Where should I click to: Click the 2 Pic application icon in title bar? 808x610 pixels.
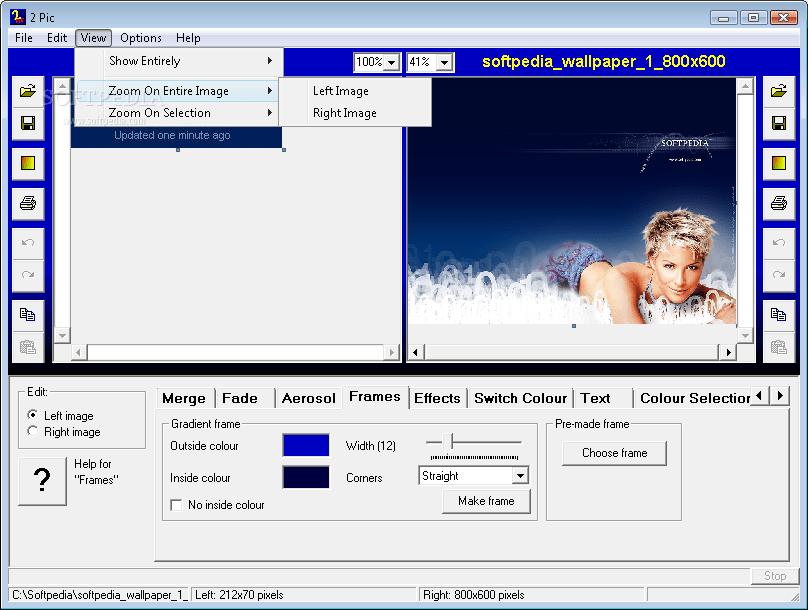point(18,16)
